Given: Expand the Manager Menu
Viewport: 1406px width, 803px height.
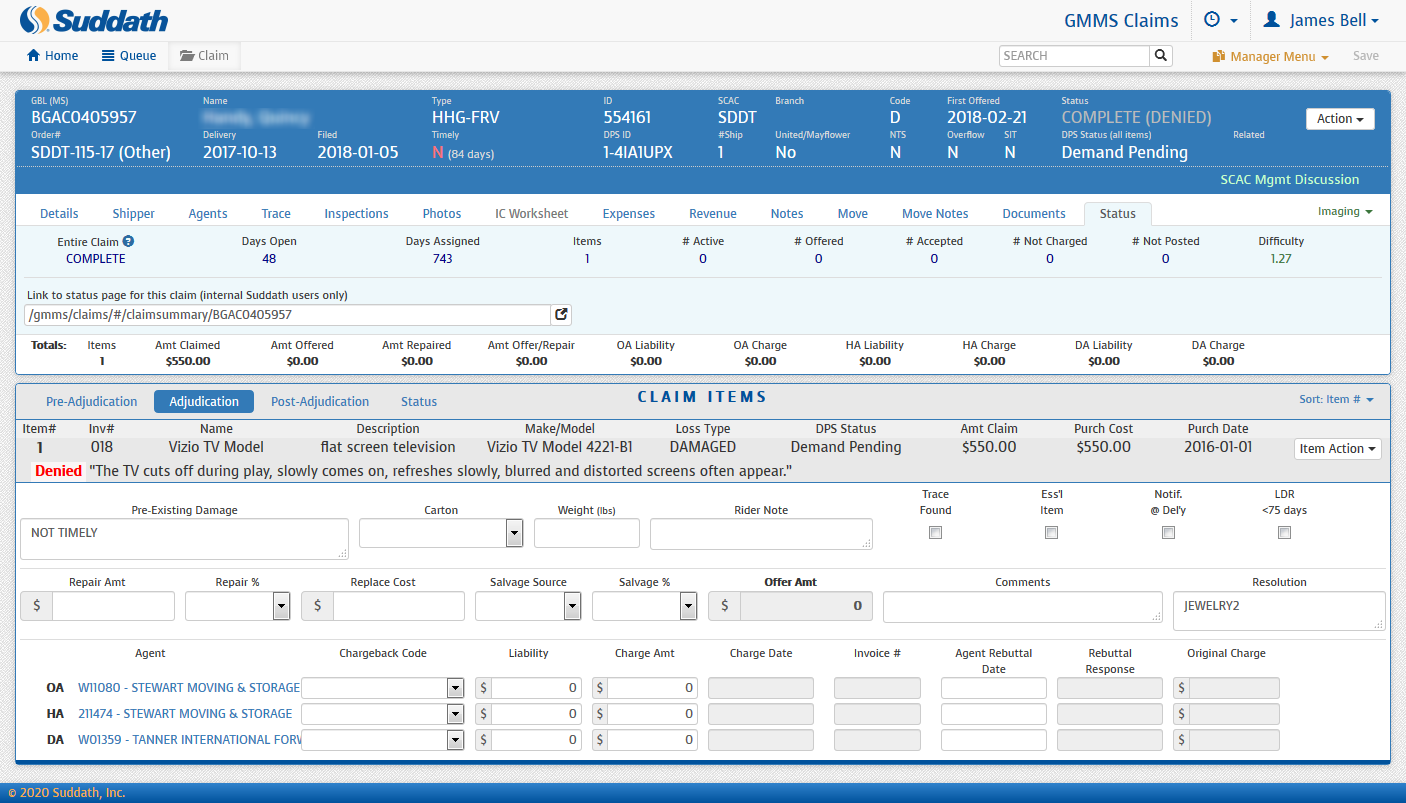Looking at the screenshot, I should [x=1271, y=56].
